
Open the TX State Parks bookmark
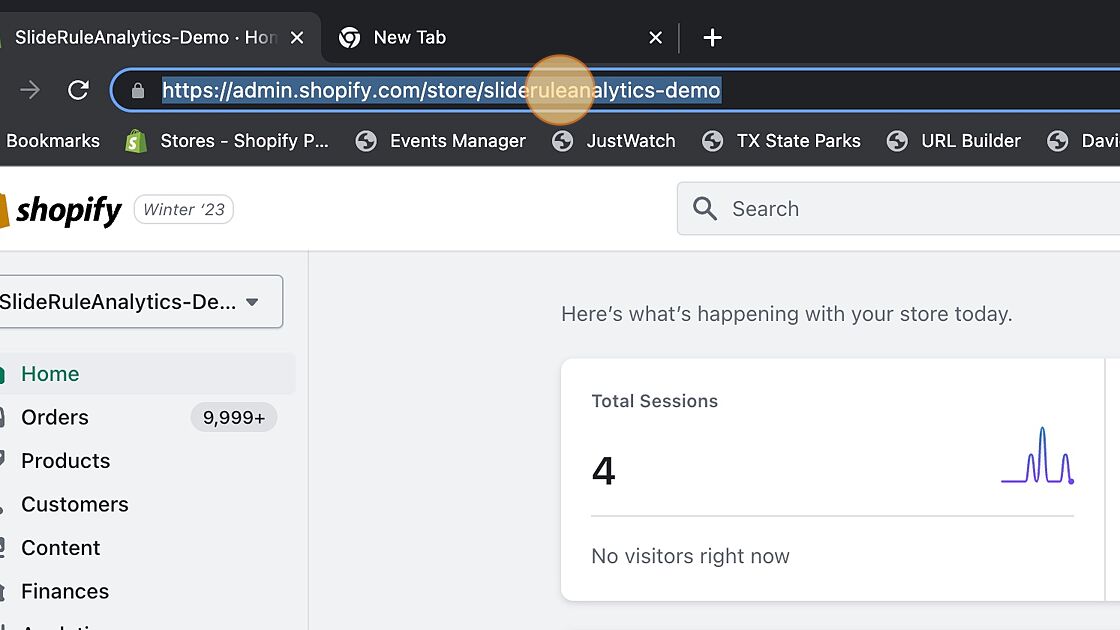pyautogui.click(x=798, y=141)
